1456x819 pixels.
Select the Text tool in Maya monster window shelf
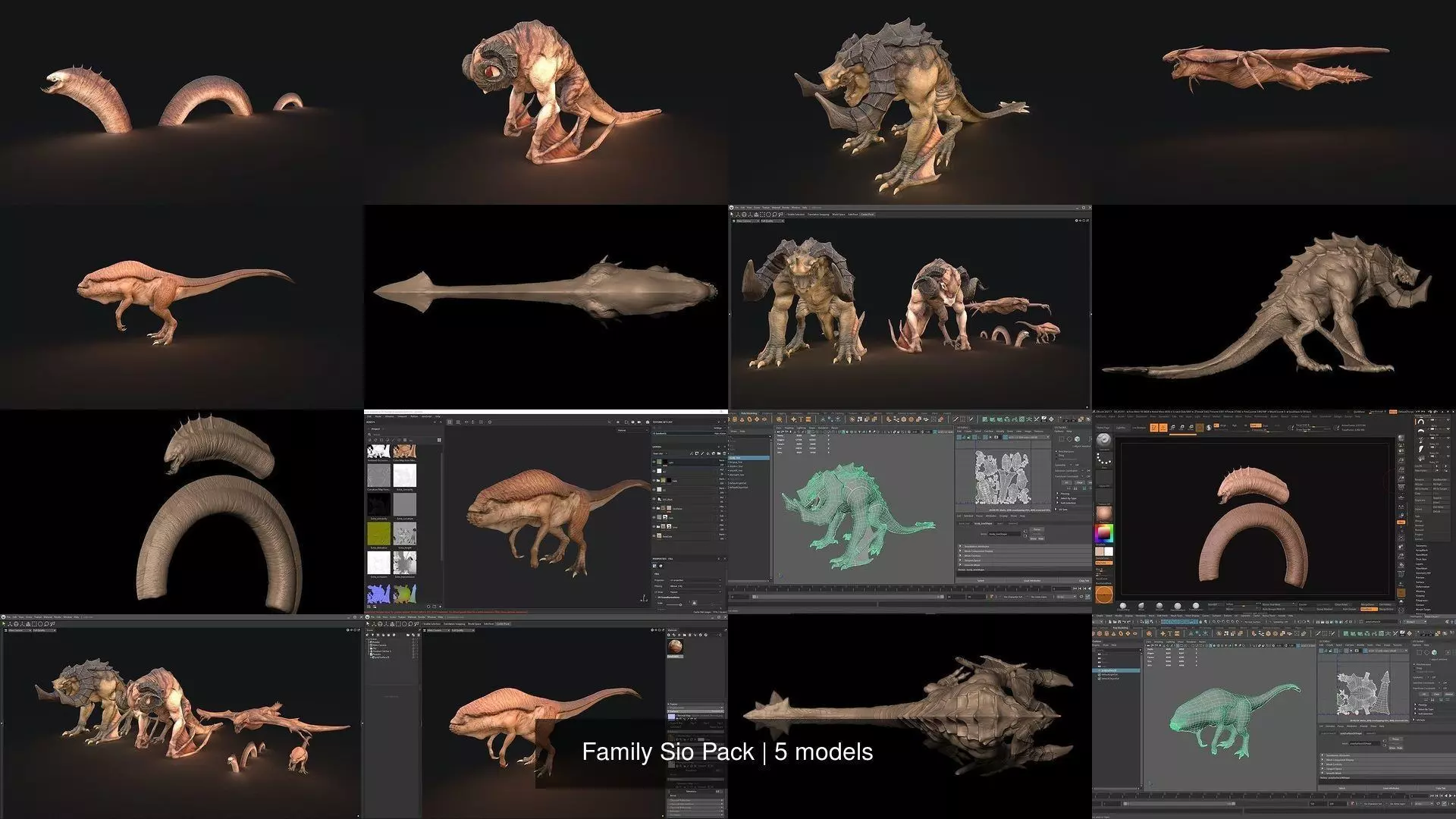801,419
